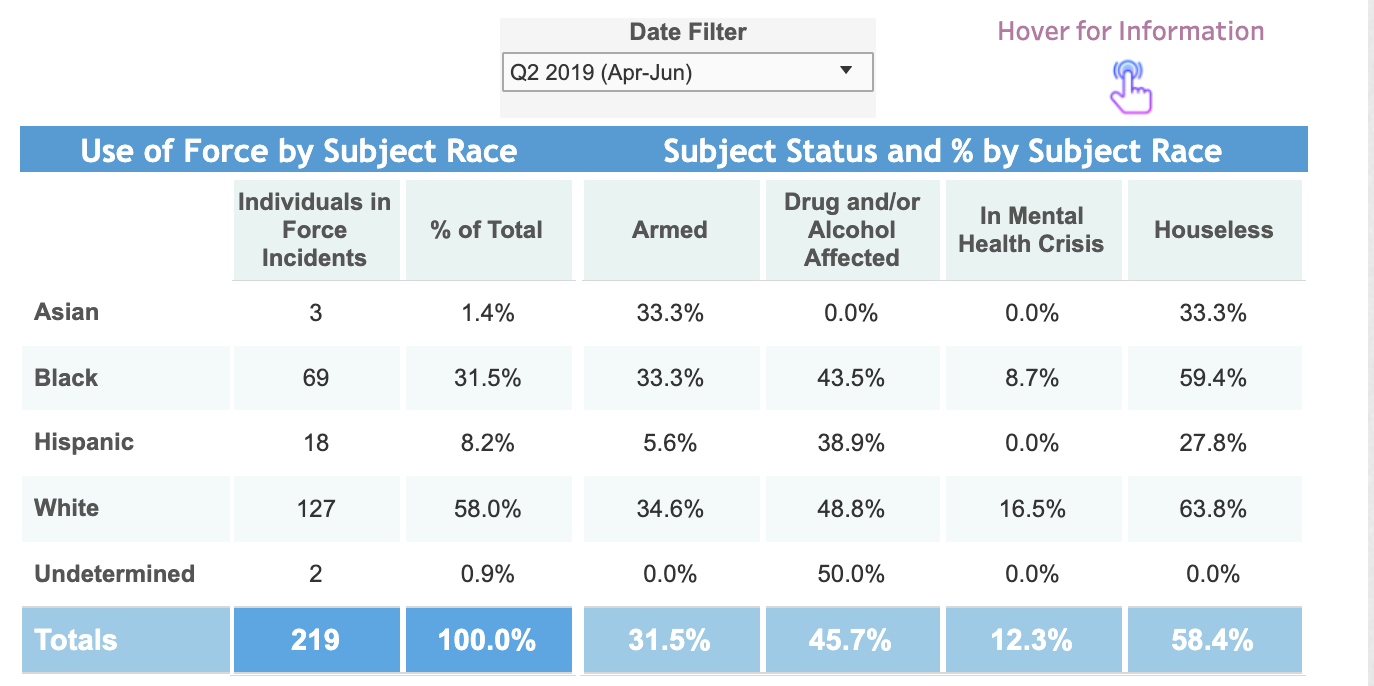Click the Houseless column header
Screen dimensions: 1374x686
[1214, 230]
